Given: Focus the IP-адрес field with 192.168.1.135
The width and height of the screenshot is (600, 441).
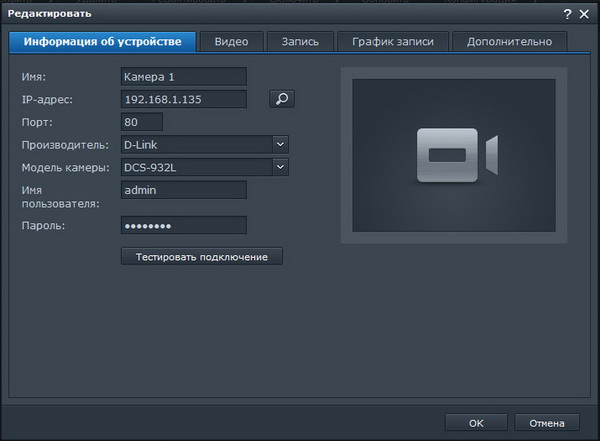Looking at the screenshot, I should click(x=183, y=99).
